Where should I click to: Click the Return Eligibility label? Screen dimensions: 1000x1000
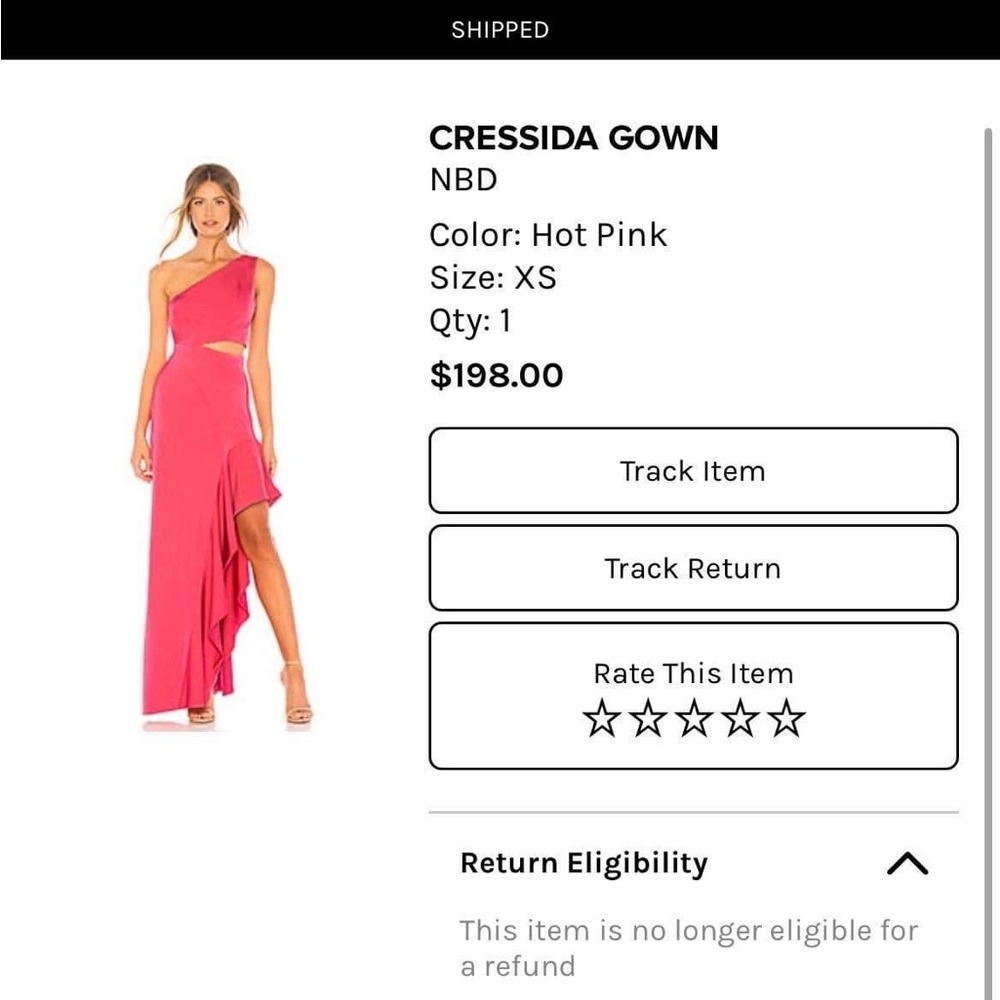click(585, 862)
